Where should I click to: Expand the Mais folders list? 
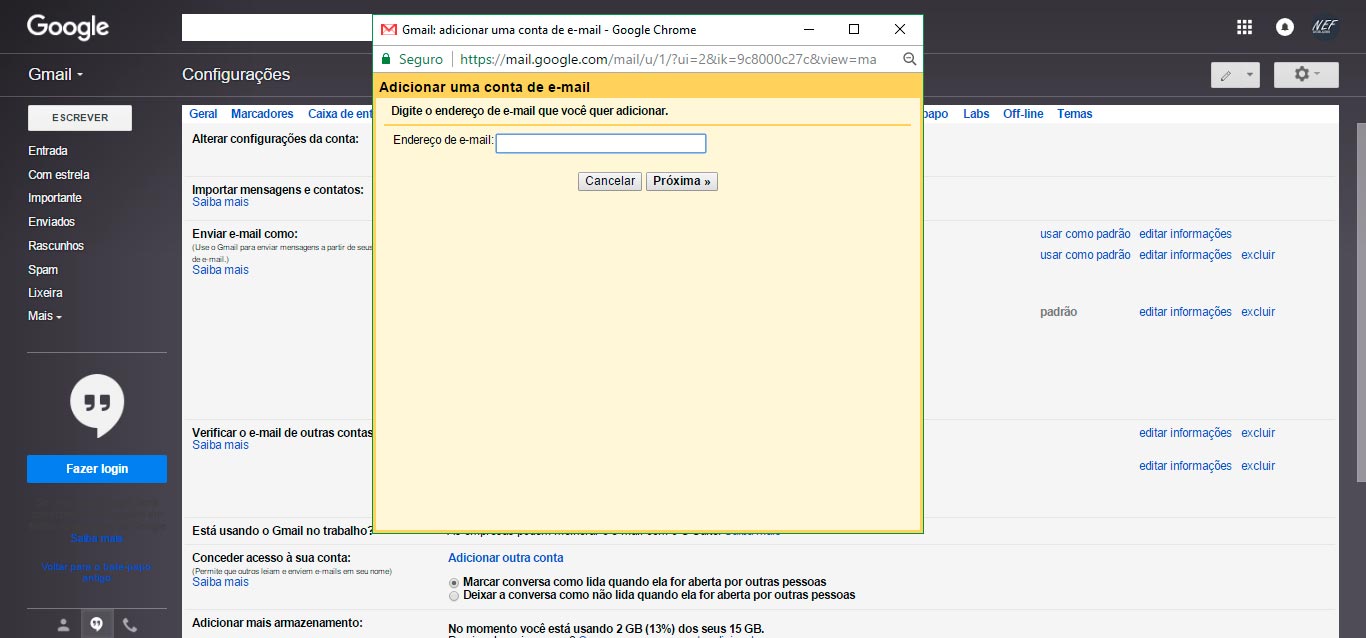click(45, 316)
